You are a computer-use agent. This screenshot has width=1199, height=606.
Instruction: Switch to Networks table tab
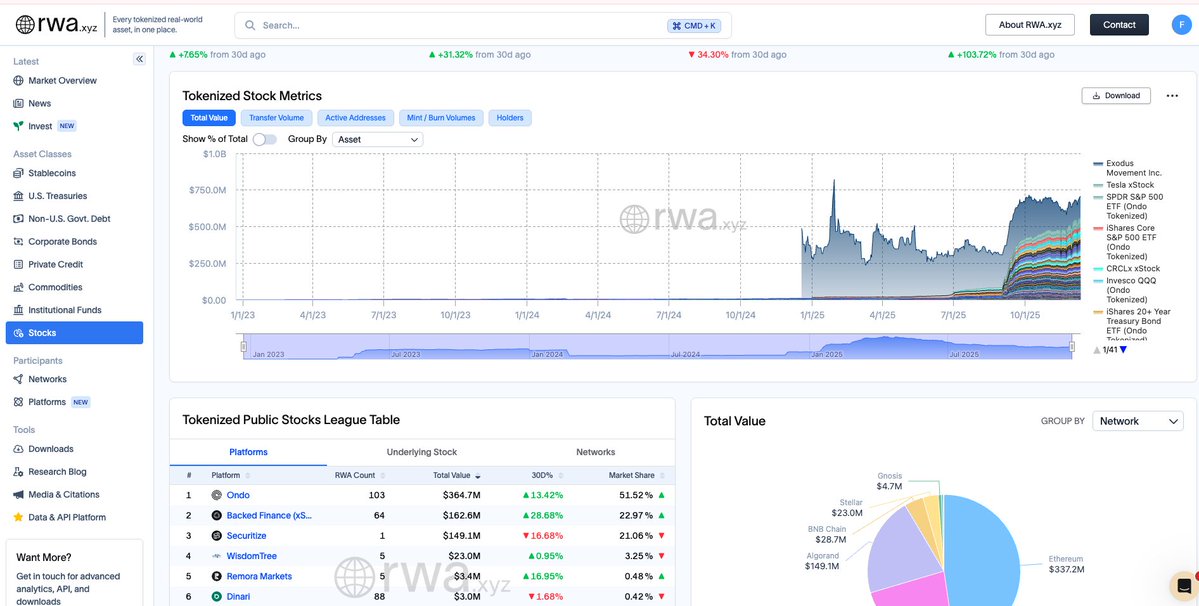[x=596, y=452]
